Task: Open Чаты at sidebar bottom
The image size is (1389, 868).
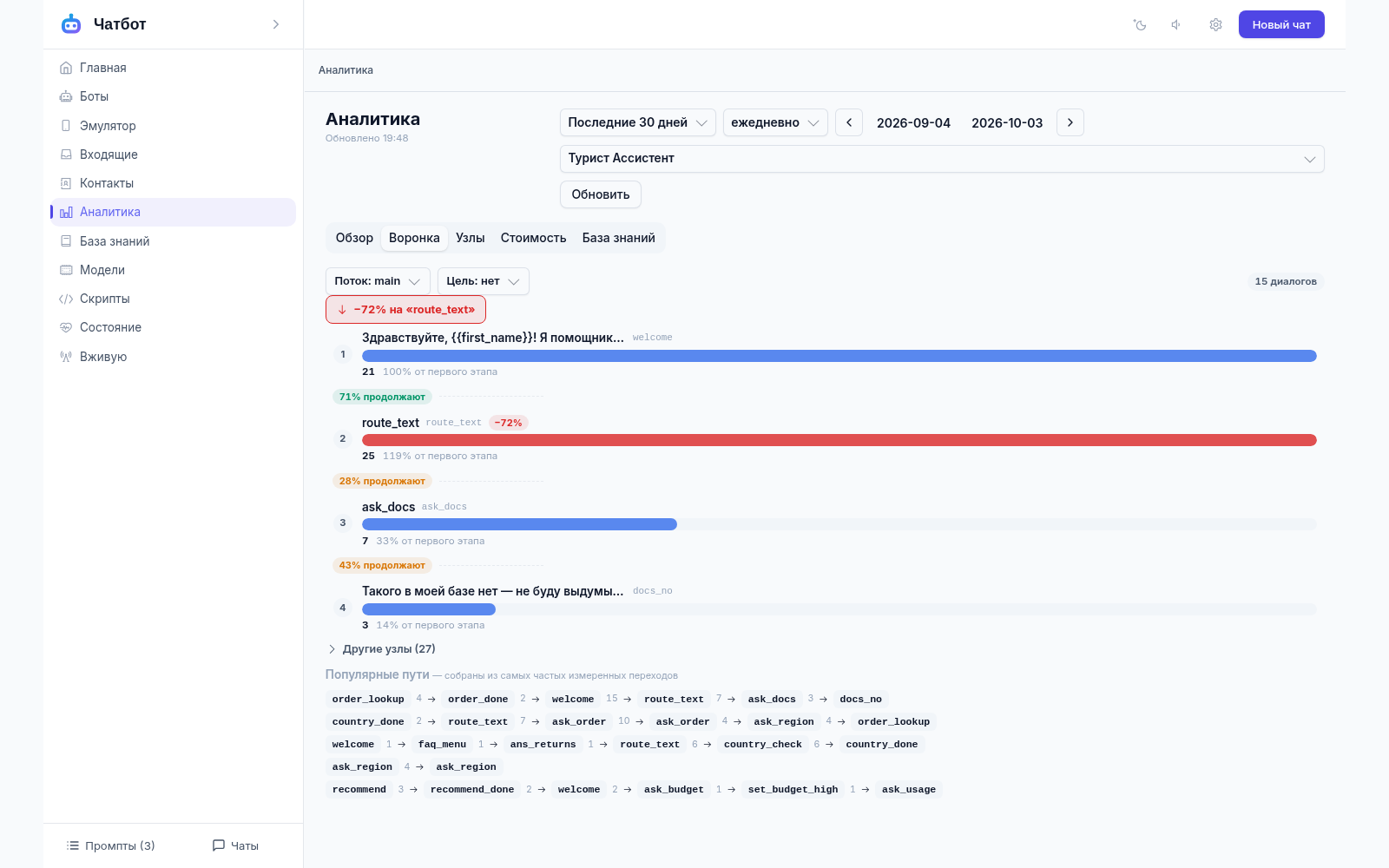Action: tap(235, 845)
